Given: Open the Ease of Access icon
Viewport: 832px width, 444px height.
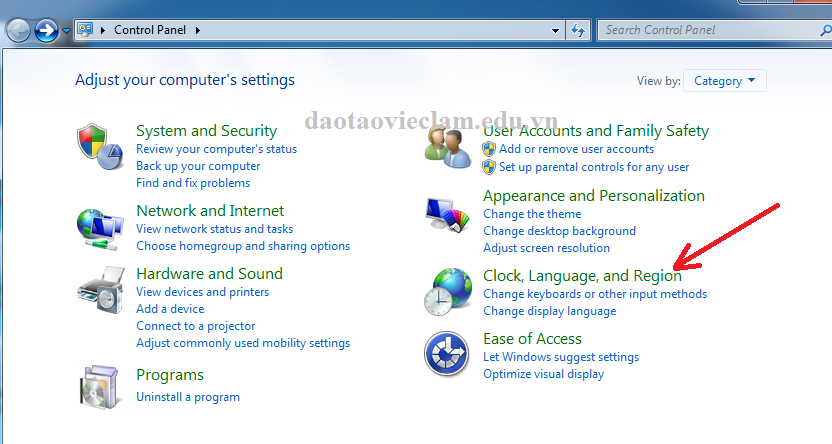Looking at the screenshot, I should [x=447, y=355].
